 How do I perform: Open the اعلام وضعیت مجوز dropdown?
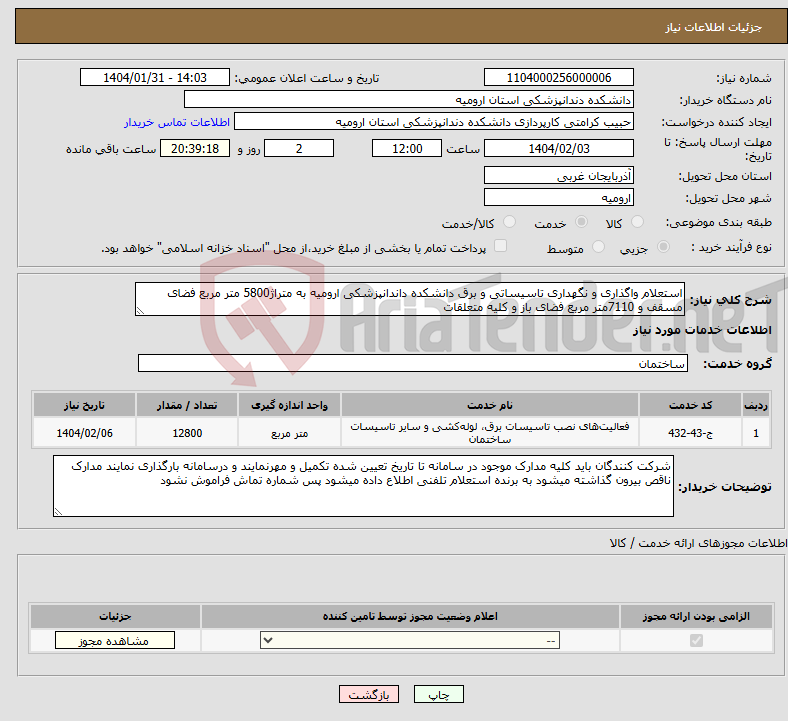coord(410,641)
